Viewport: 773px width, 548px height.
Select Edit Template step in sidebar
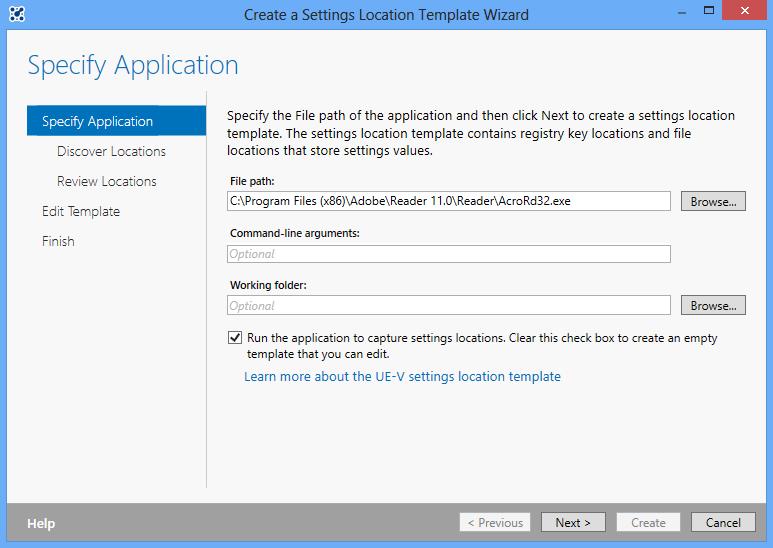(x=81, y=211)
